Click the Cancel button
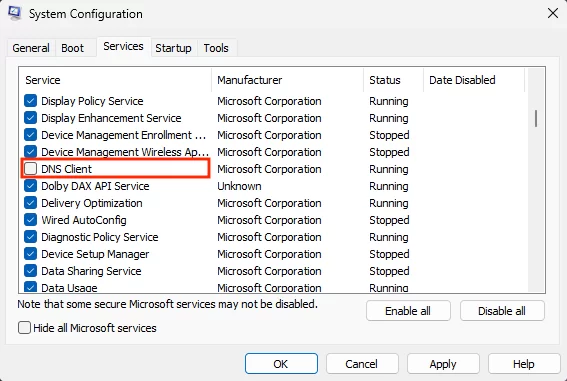This screenshot has height=381, width=567. coord(362,364)
